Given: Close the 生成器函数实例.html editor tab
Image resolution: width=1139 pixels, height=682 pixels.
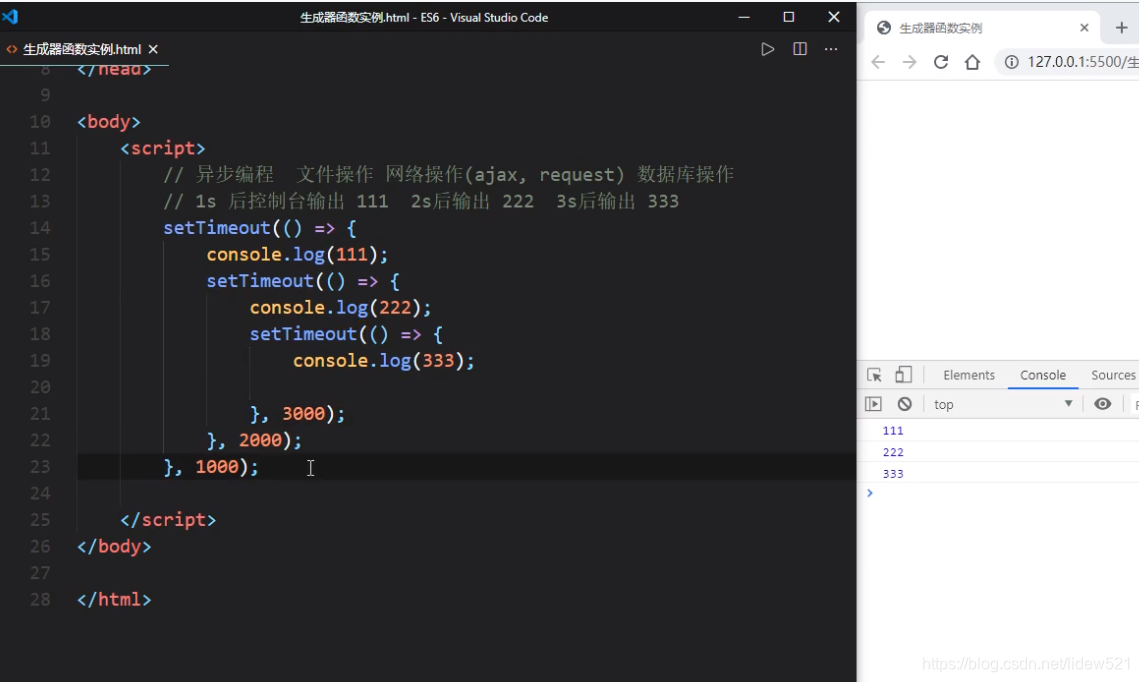Looking at the screenshot, I should (x=153, y=49).
